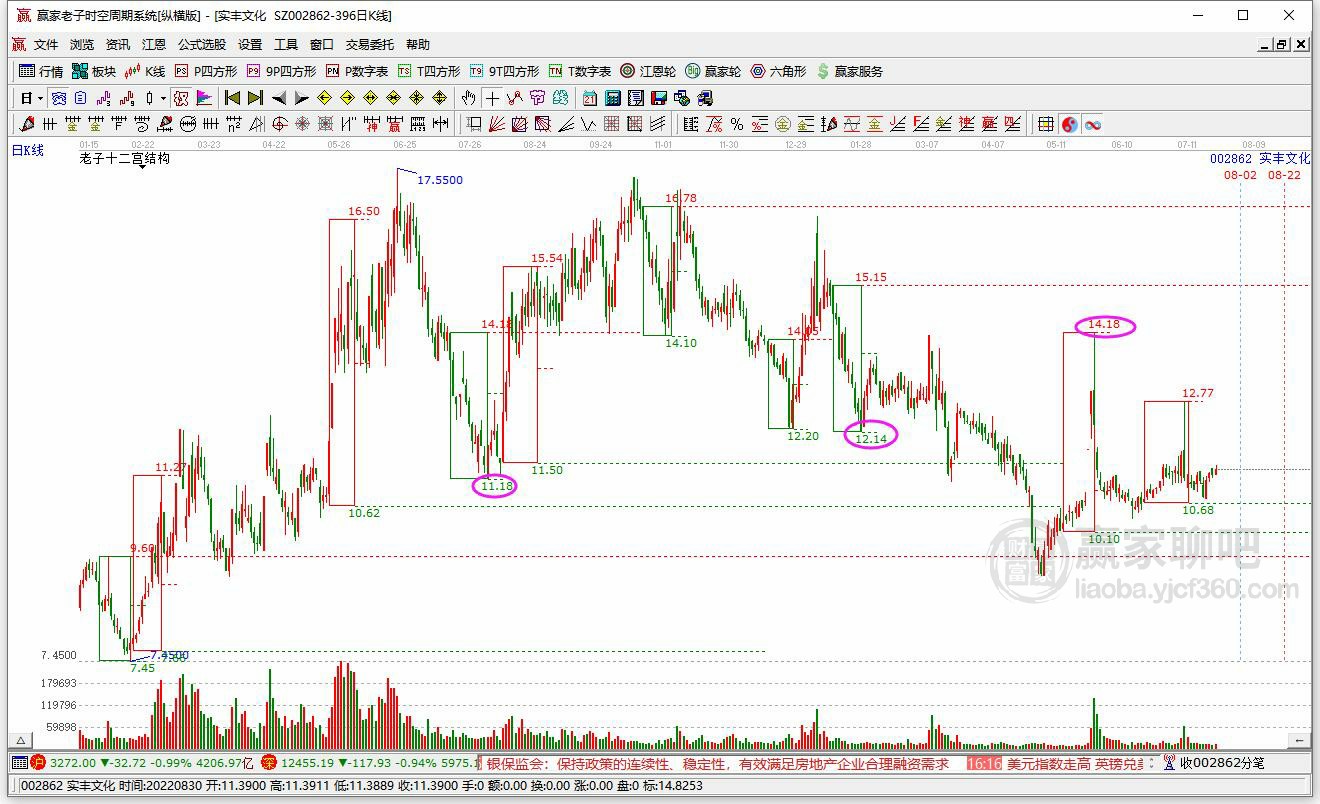The image size is (1320, 804).
Task: Open the 公式选股 menu
Action: (202, 44)
